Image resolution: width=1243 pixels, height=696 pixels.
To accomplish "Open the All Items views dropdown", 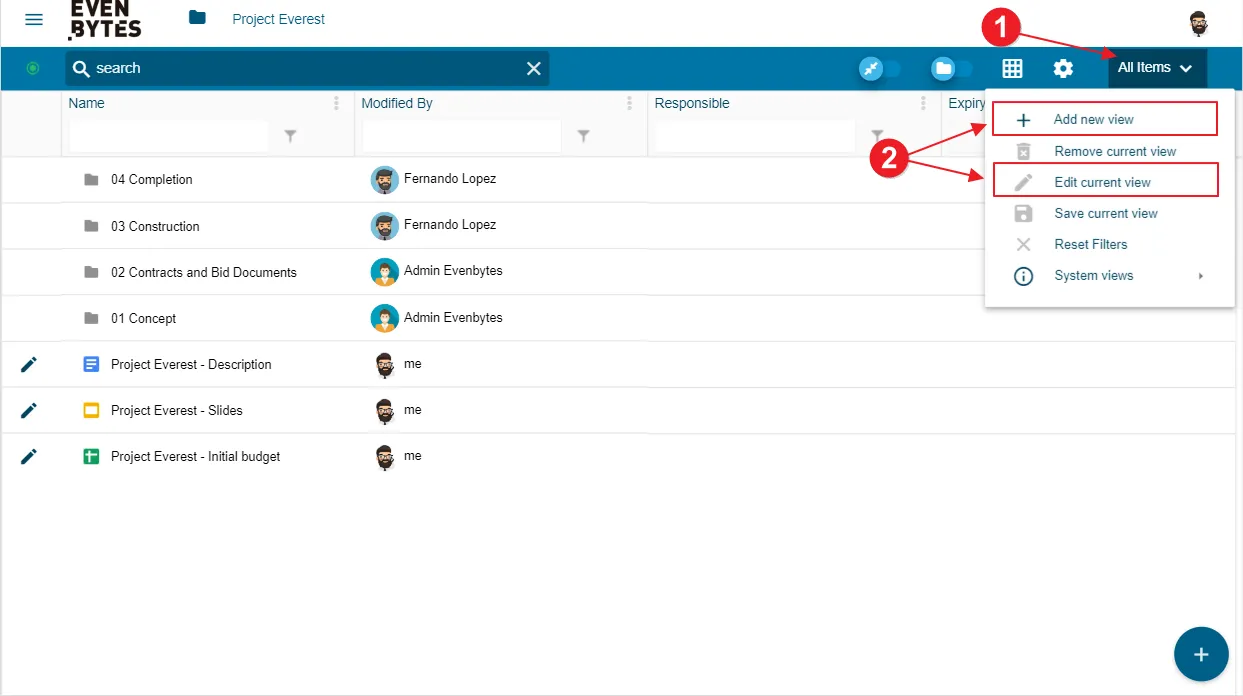I will pos(1156,68).
